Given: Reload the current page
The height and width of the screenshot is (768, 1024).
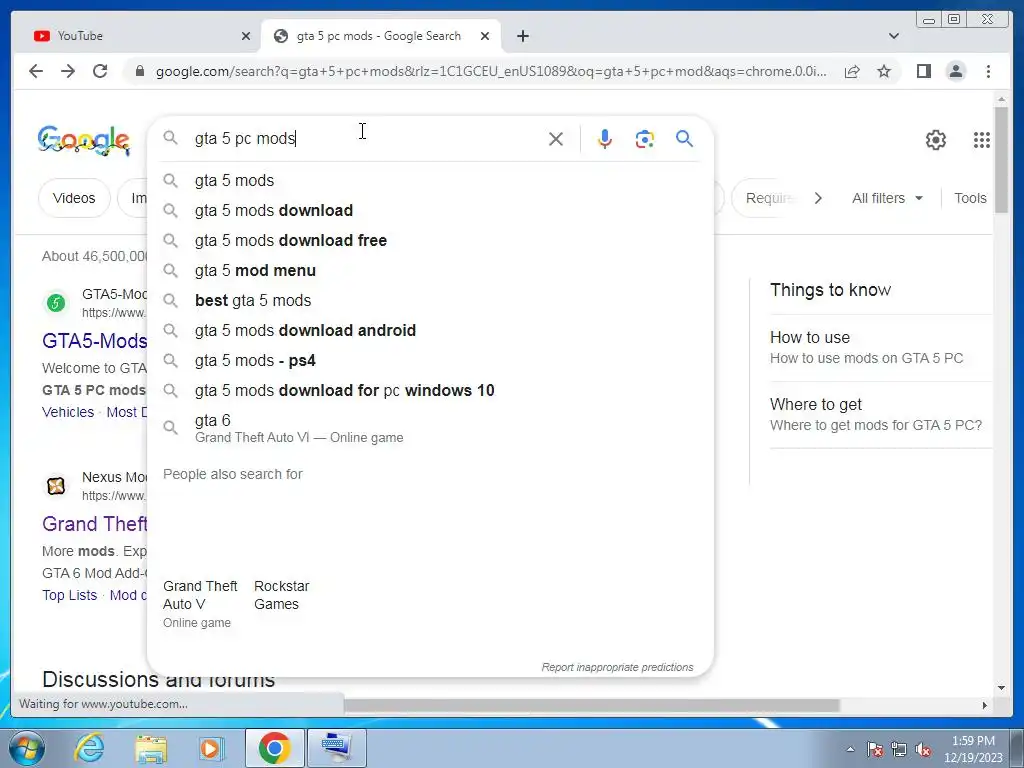Looking at the screenshot, I should [100, 71].
